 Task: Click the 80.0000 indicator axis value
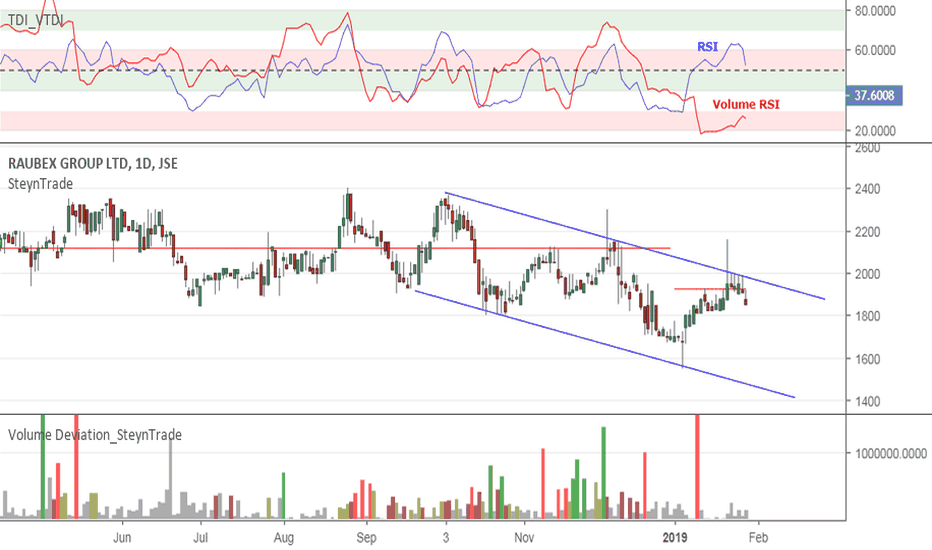(875, 11)
